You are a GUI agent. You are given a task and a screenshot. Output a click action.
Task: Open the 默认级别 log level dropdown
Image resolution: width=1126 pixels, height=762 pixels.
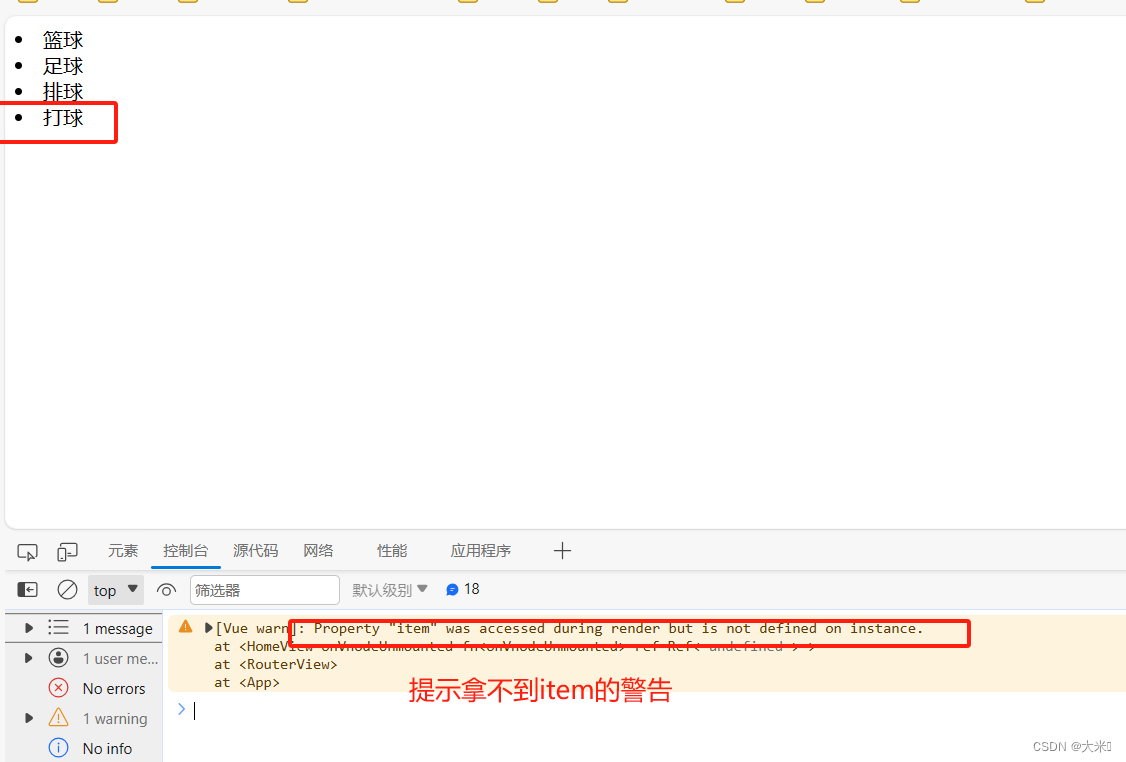388,589
